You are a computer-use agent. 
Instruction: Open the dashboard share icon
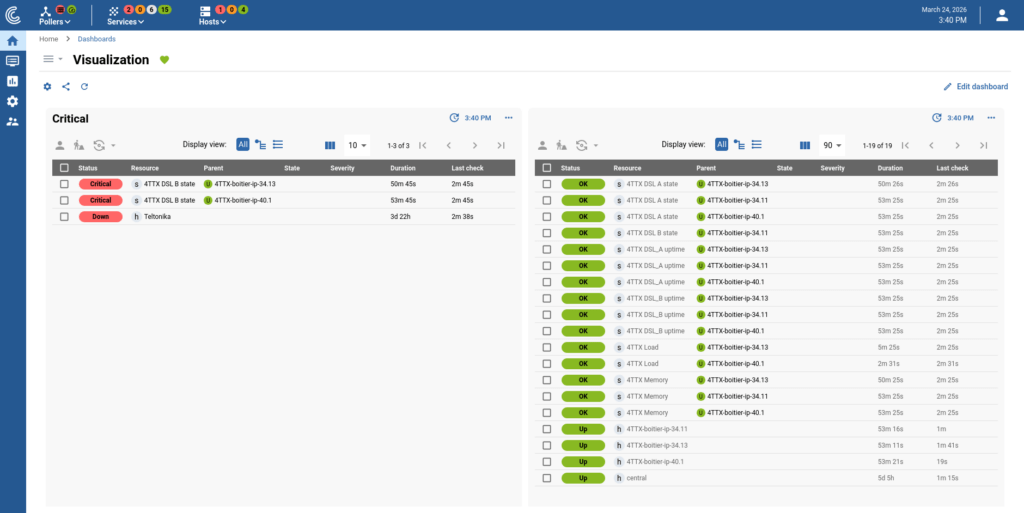point(66,87)
